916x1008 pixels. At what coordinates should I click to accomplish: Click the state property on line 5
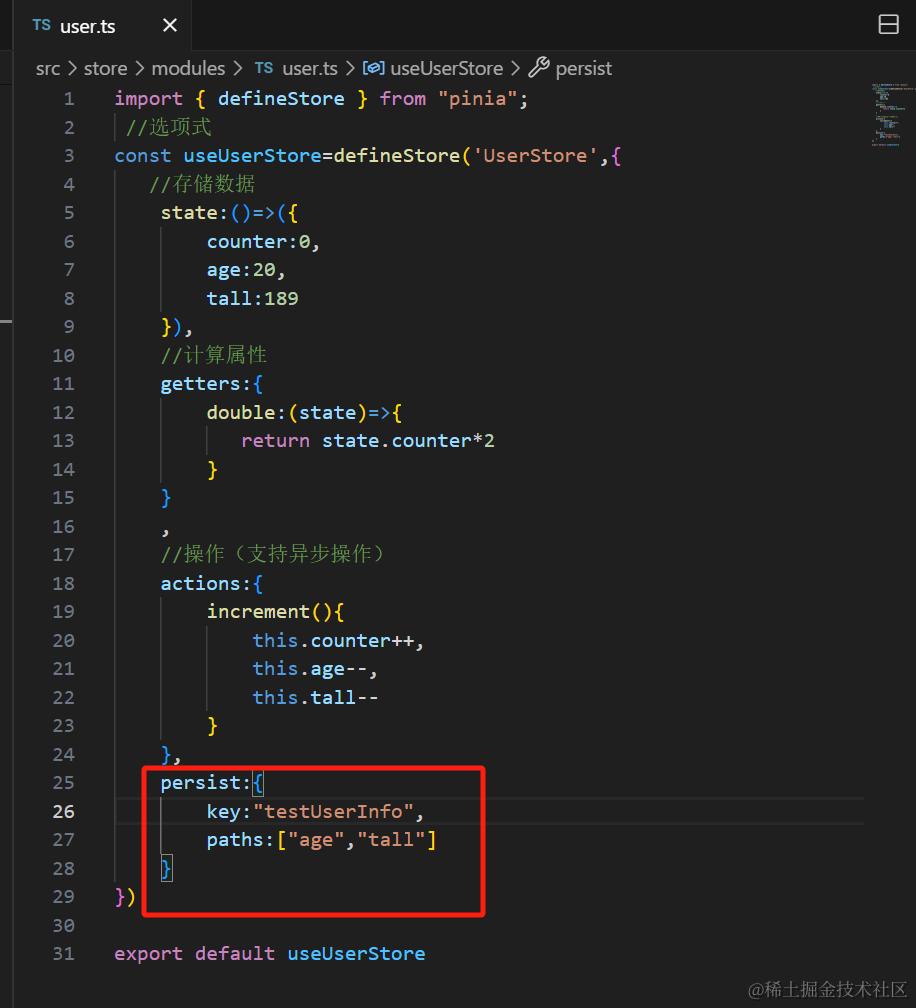pos(190,213)
